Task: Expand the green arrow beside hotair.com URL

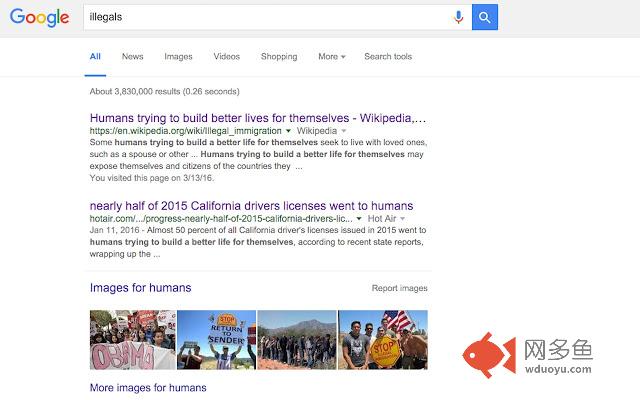Action: (x=360, y=219)
